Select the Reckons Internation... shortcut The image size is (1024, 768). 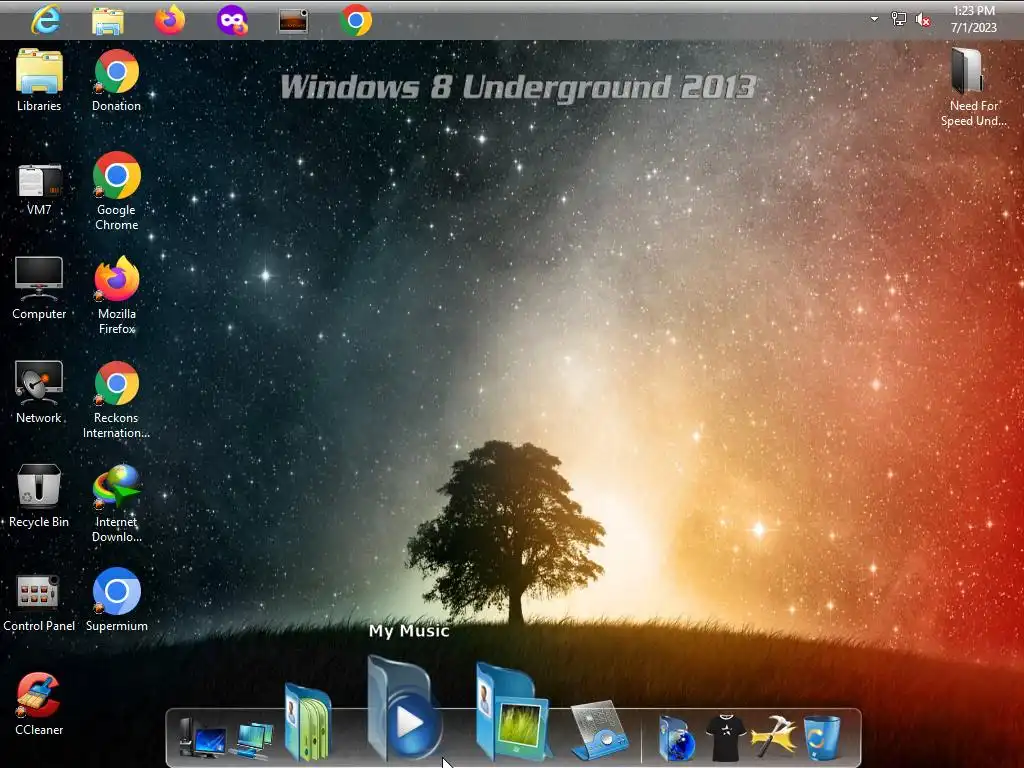[116, 399]
